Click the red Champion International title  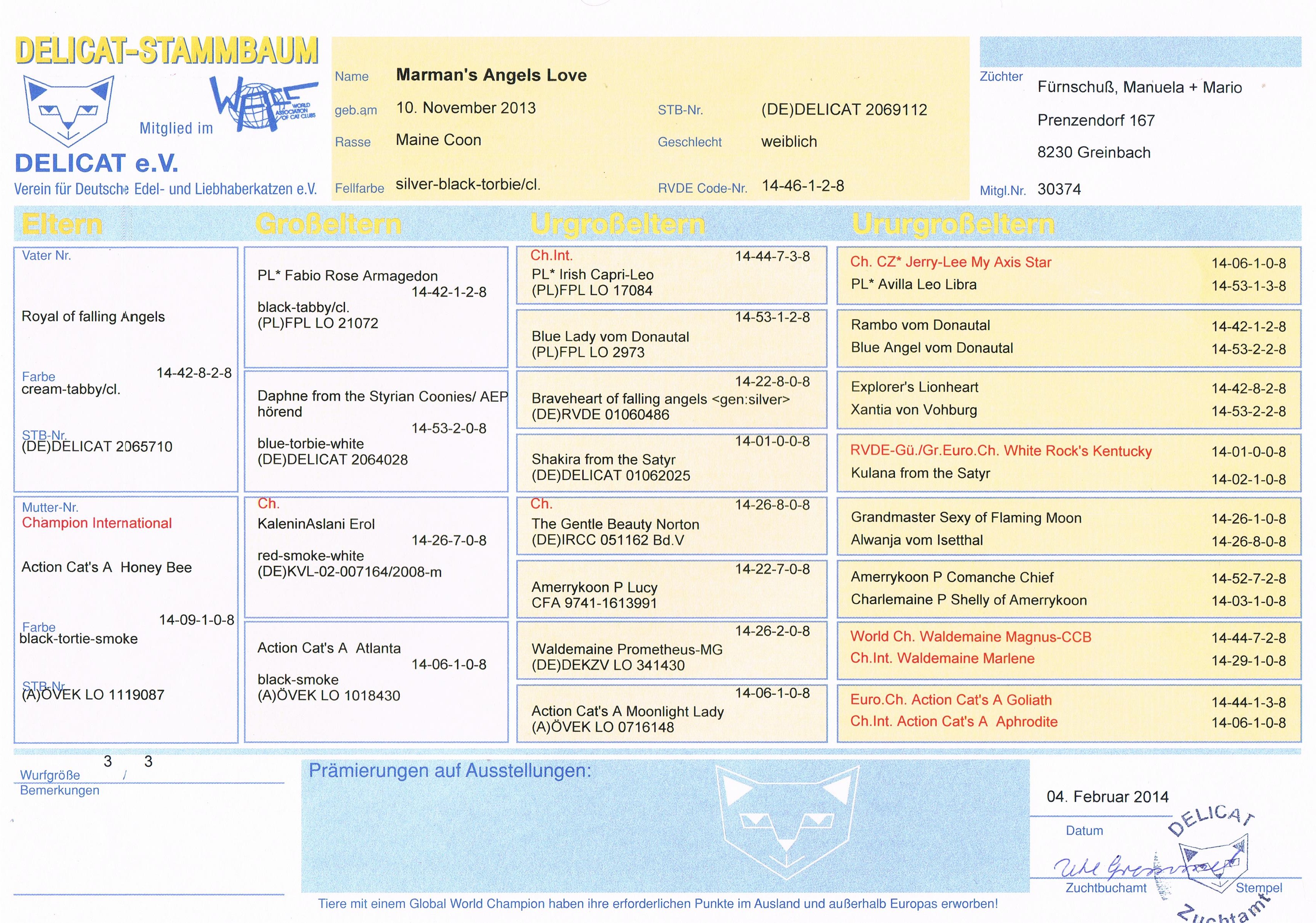(x=97, y=523)
